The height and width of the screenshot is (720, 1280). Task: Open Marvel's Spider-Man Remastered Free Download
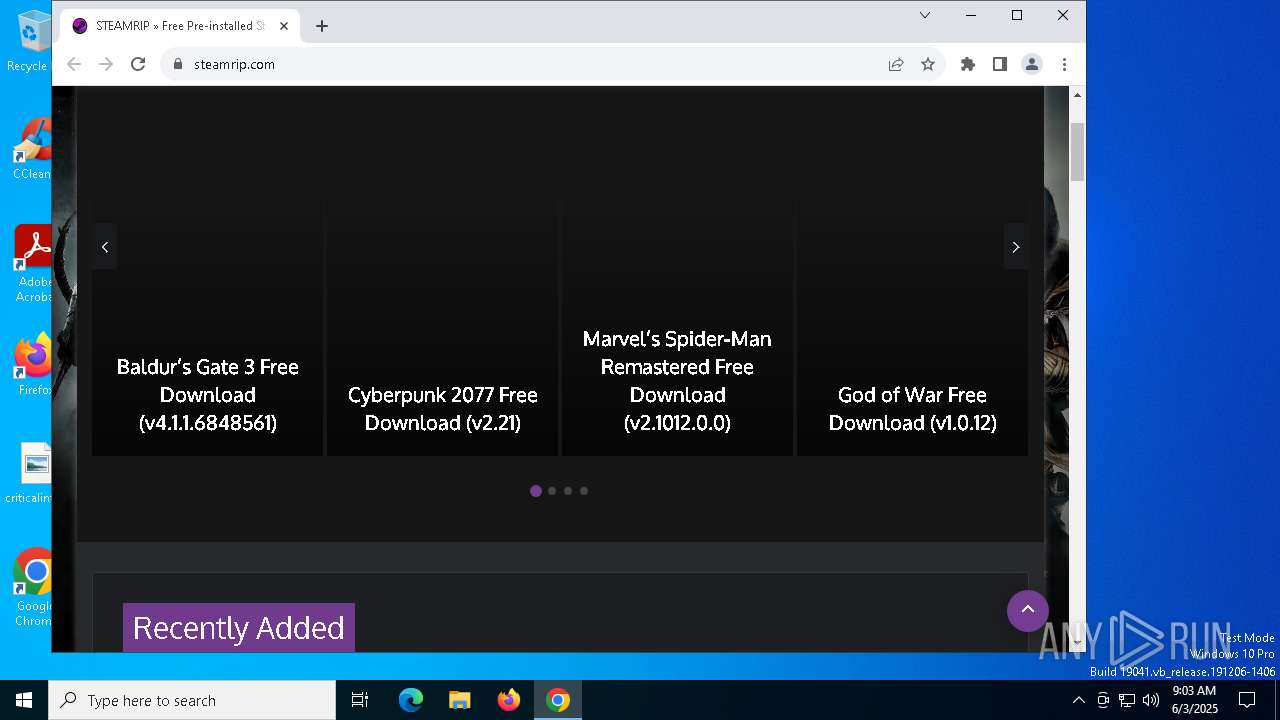(677, 380)
